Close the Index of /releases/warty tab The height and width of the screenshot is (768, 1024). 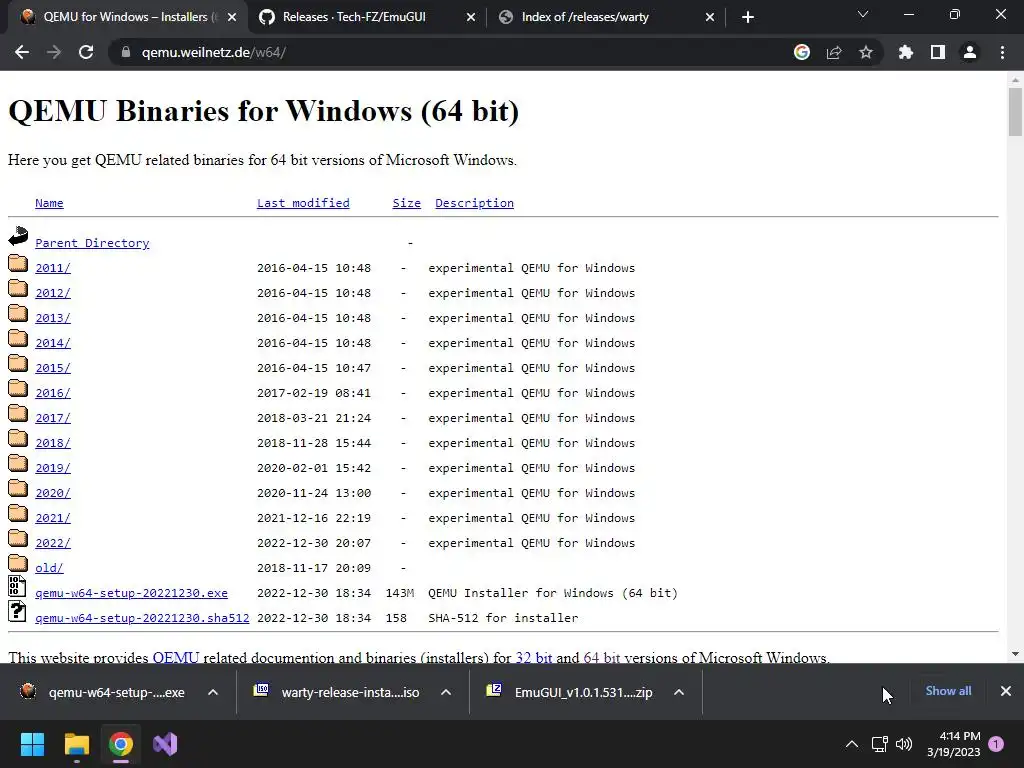[x=710, y=18]
